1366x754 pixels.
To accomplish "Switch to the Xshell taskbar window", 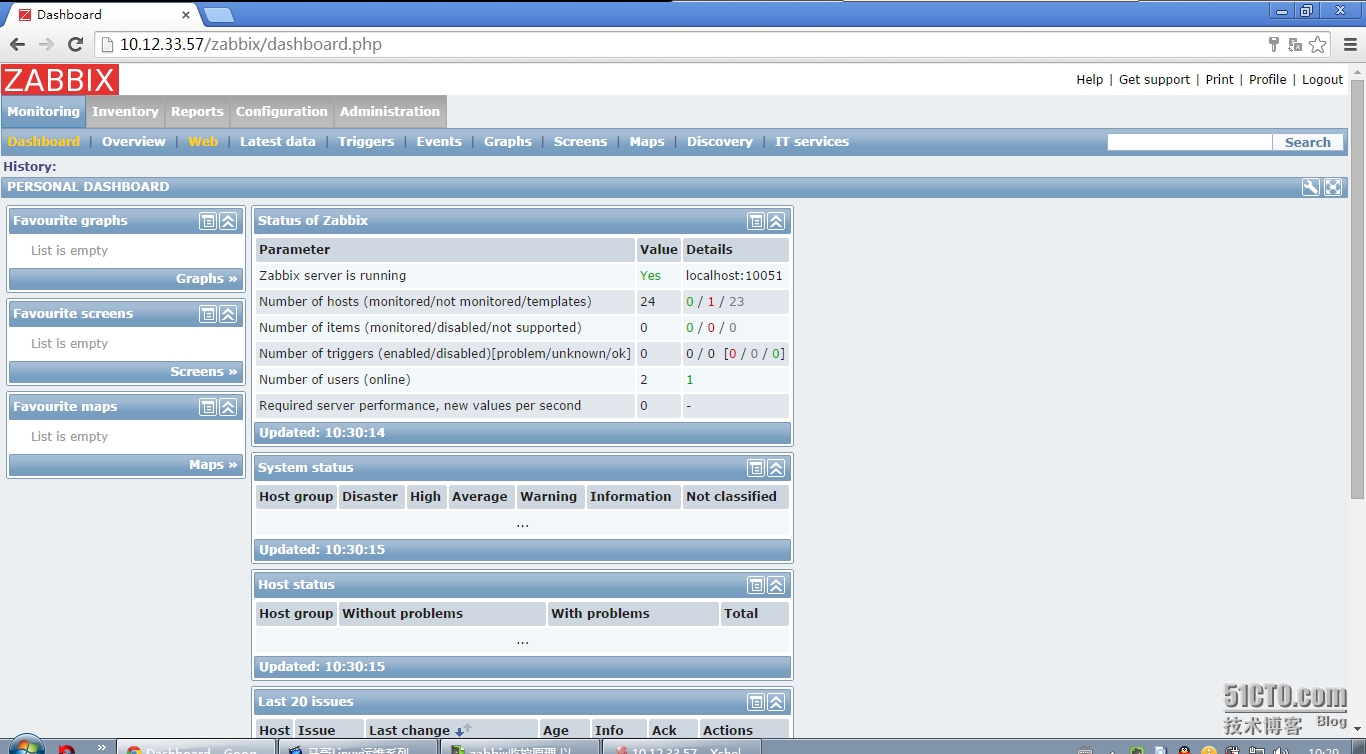I will click(680, 747).
